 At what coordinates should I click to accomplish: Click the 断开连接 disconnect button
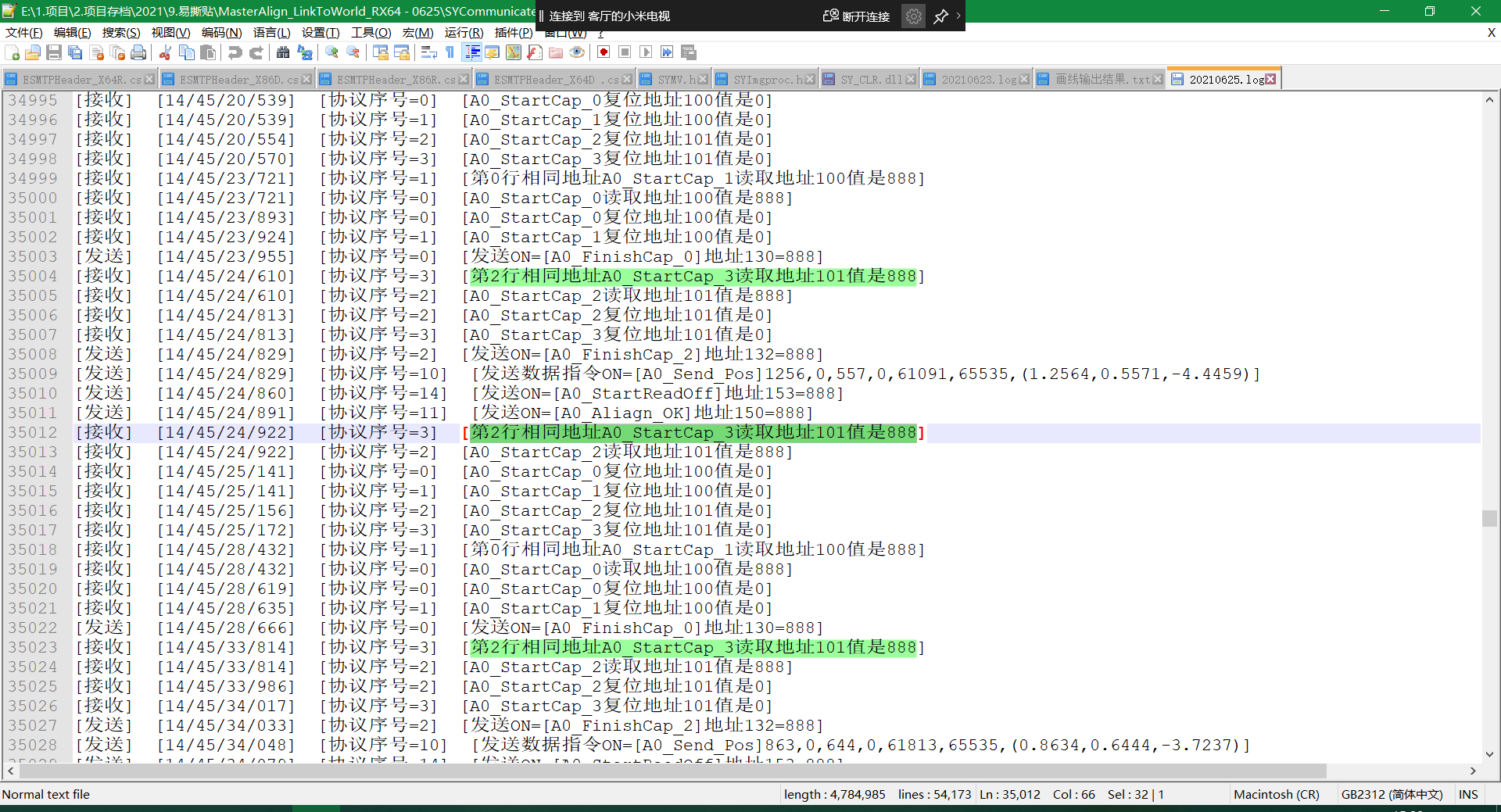(857, 16)
